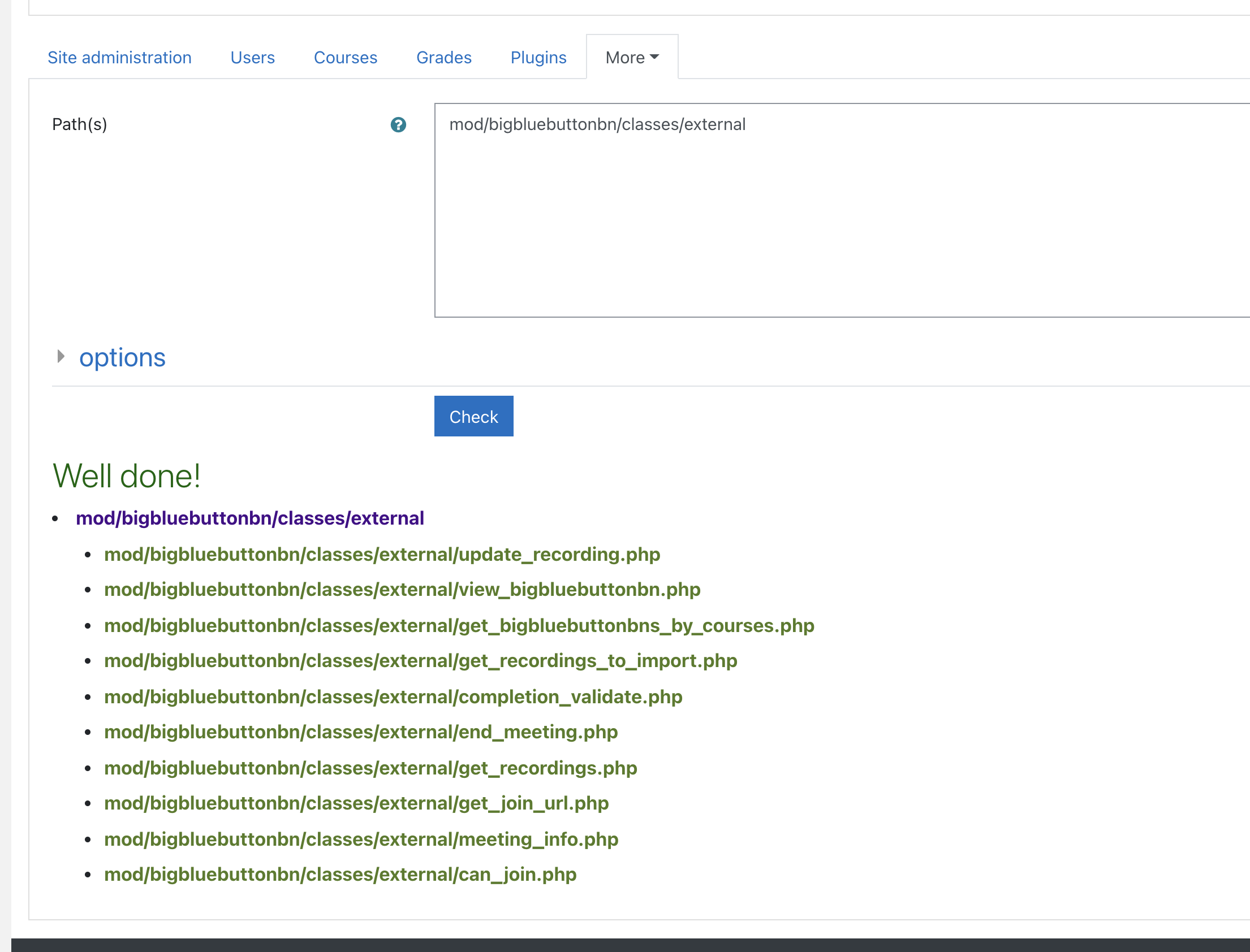Open the get_recordings_to_import.php result link
The width and height of the screenshot is (1250, 952).
[421, 661]
